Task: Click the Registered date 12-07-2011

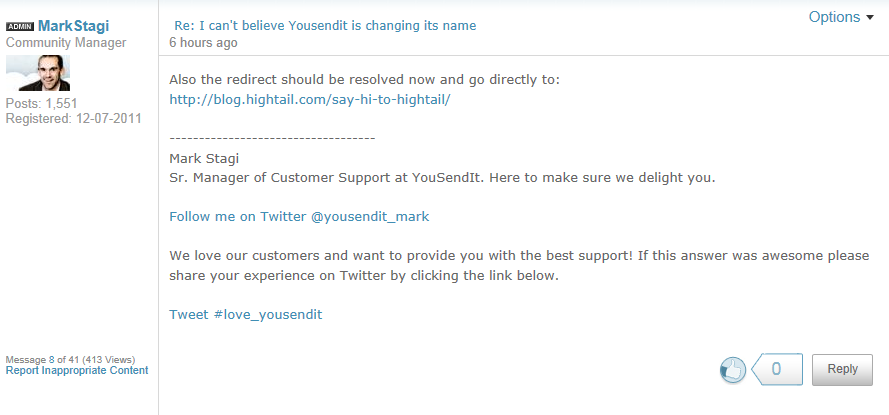Action: click(74, 118)
